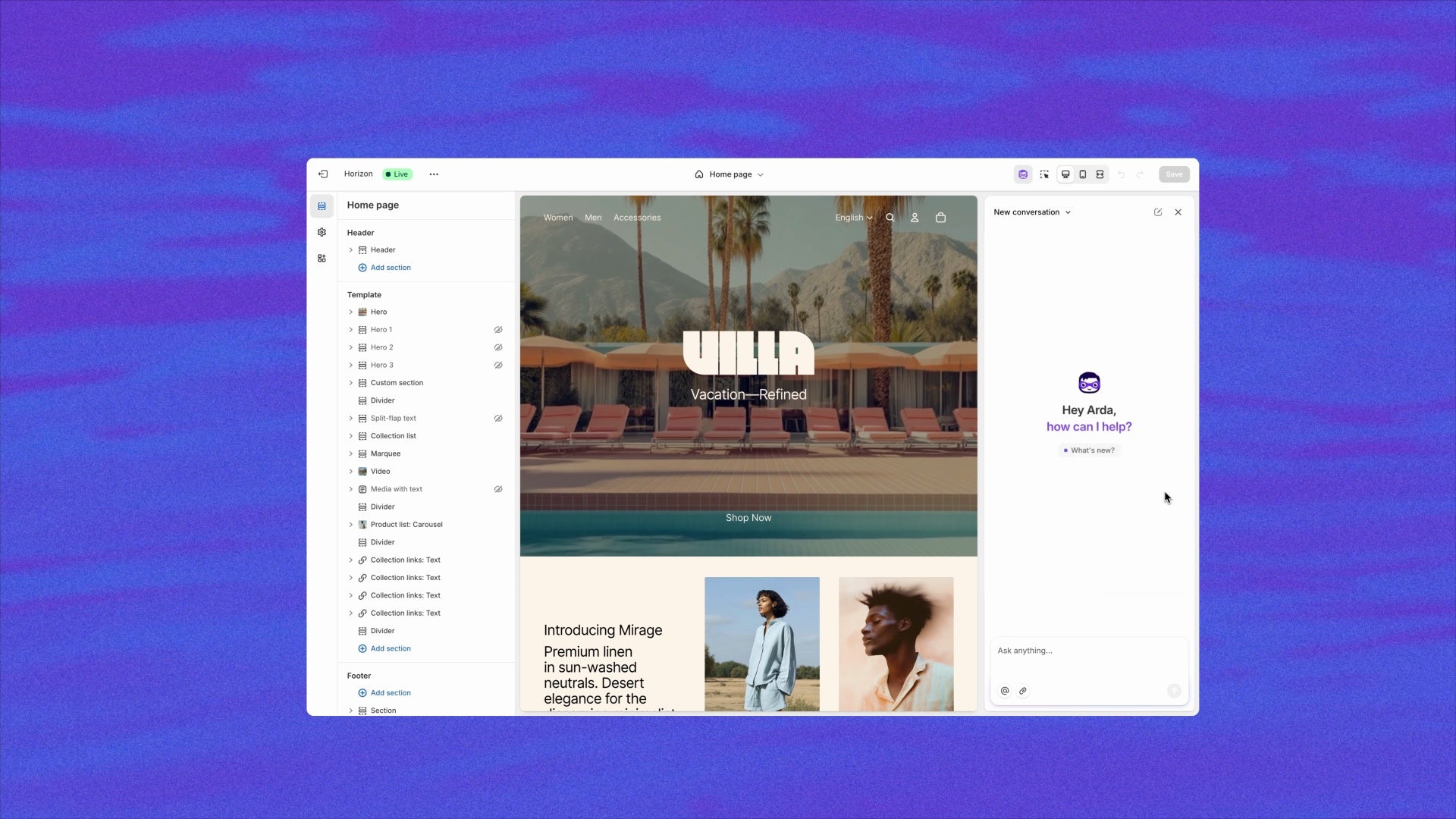Select the Marquee section in the tree
The width and height of the screenshot is (1456, 819).
pos(385,453)
